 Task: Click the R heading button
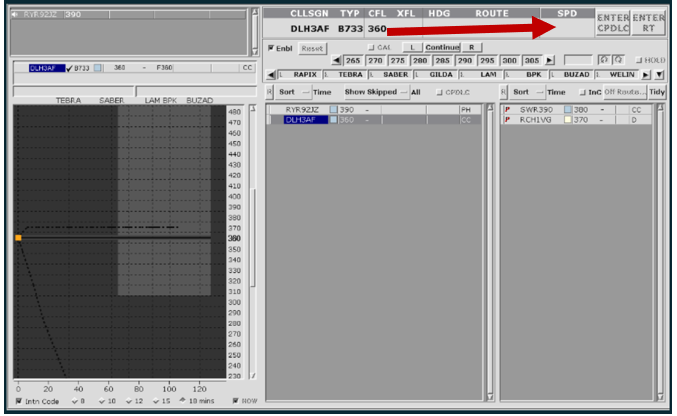pos(471,48)
